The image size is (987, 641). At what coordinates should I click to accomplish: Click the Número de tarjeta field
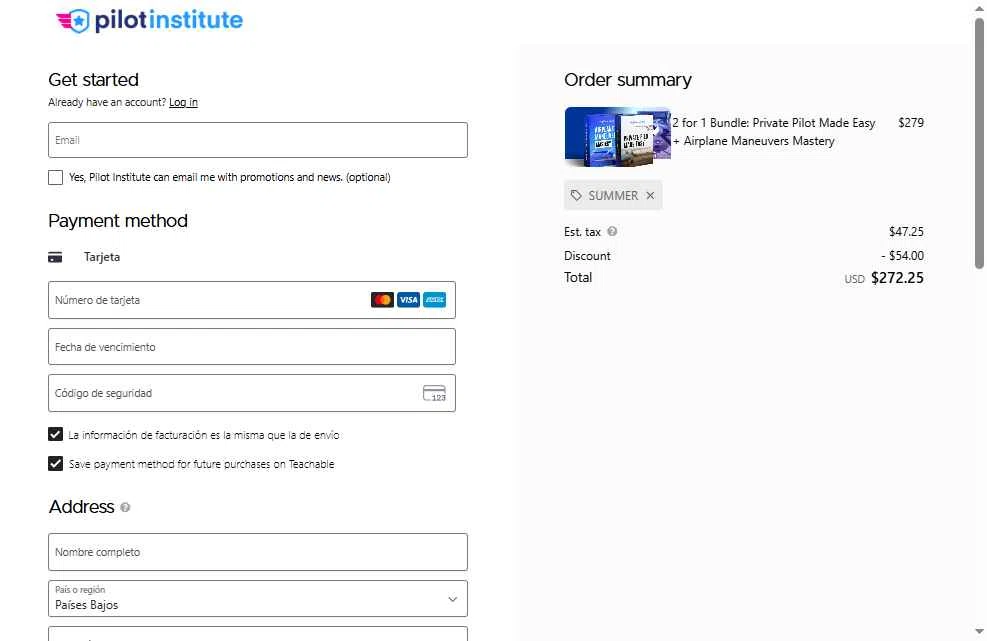point(252,300)
